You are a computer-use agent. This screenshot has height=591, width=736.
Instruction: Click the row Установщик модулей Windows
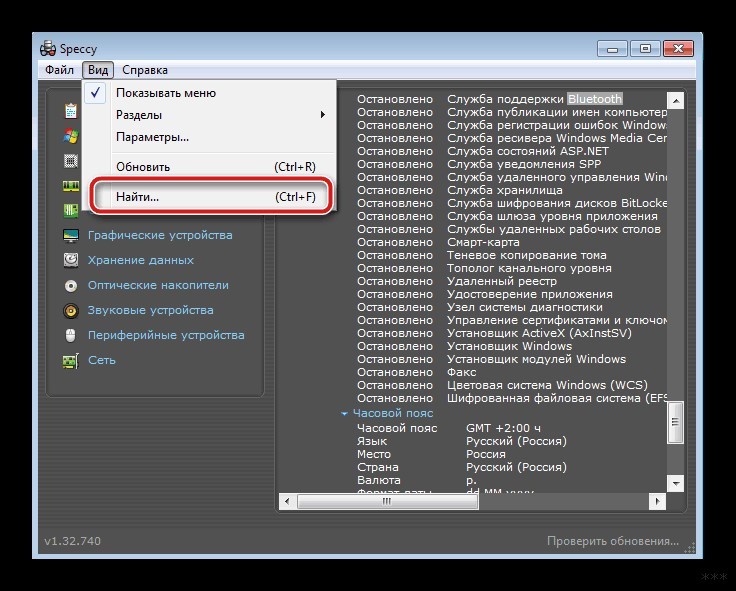(491, 359)
